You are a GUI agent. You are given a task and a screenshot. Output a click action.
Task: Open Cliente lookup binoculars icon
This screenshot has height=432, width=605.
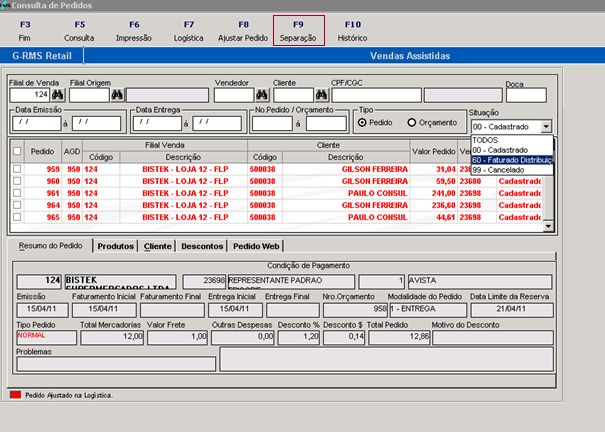coord(320,95)
